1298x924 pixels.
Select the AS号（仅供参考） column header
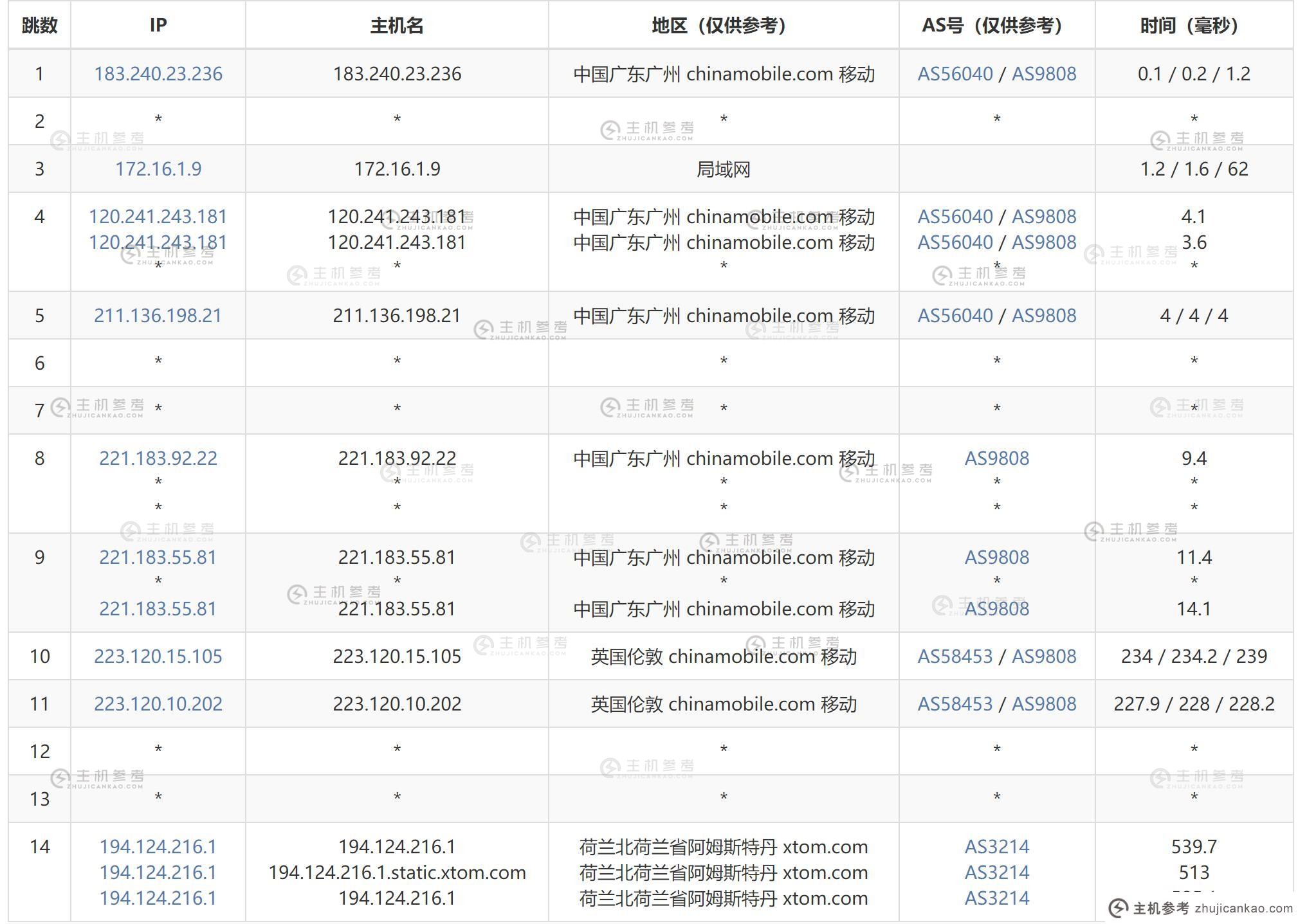tap(997, 26)
